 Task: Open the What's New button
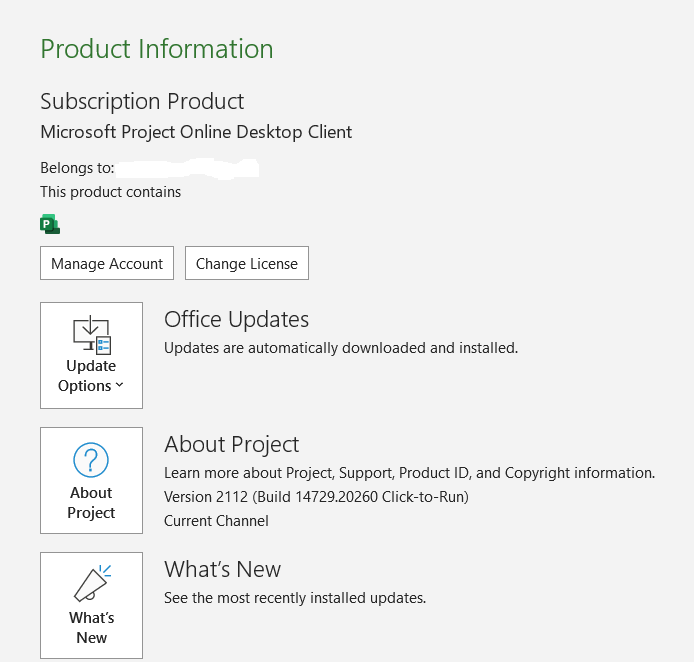pyautogui.click(x=91, y=605)
